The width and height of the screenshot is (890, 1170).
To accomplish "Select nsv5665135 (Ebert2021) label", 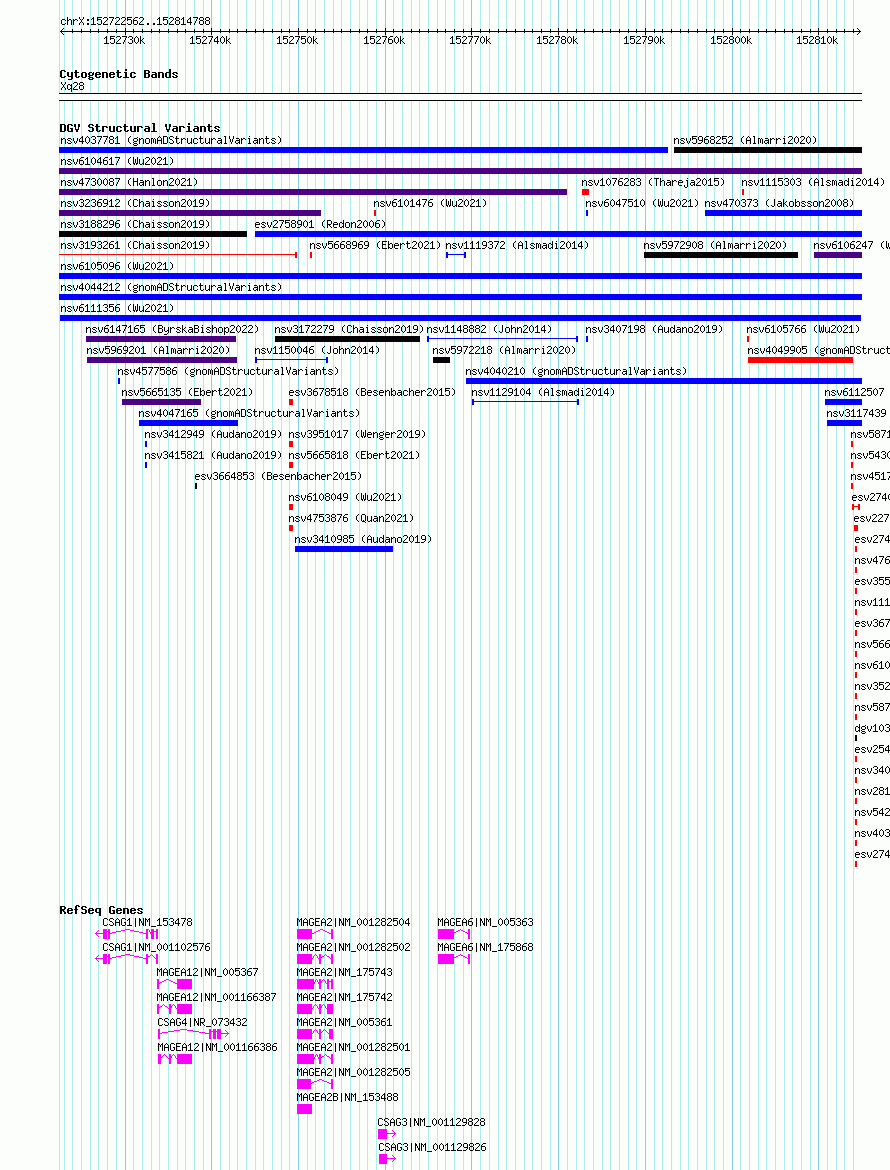I will (187, 392).
